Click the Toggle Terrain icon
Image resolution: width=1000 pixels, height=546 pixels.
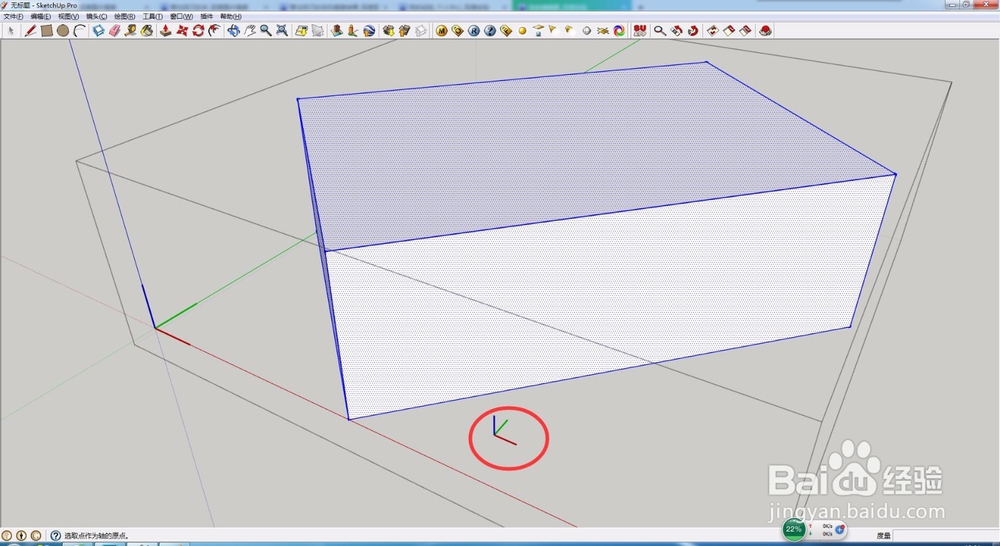pyautogui.click(x=318, y=31)
